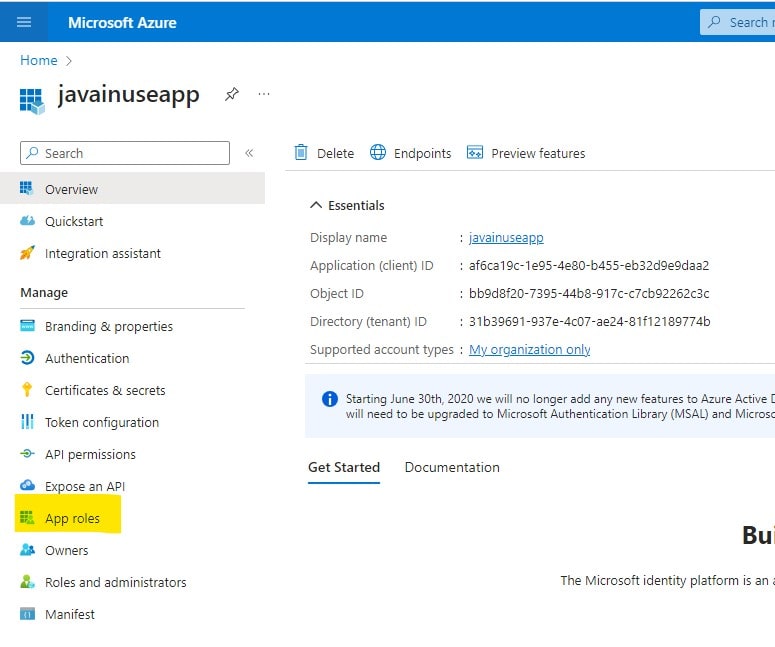The width and height of the screenshot is (775, 647).
Task: Click the sidebar Search field
Action: [x=125, y=153]
